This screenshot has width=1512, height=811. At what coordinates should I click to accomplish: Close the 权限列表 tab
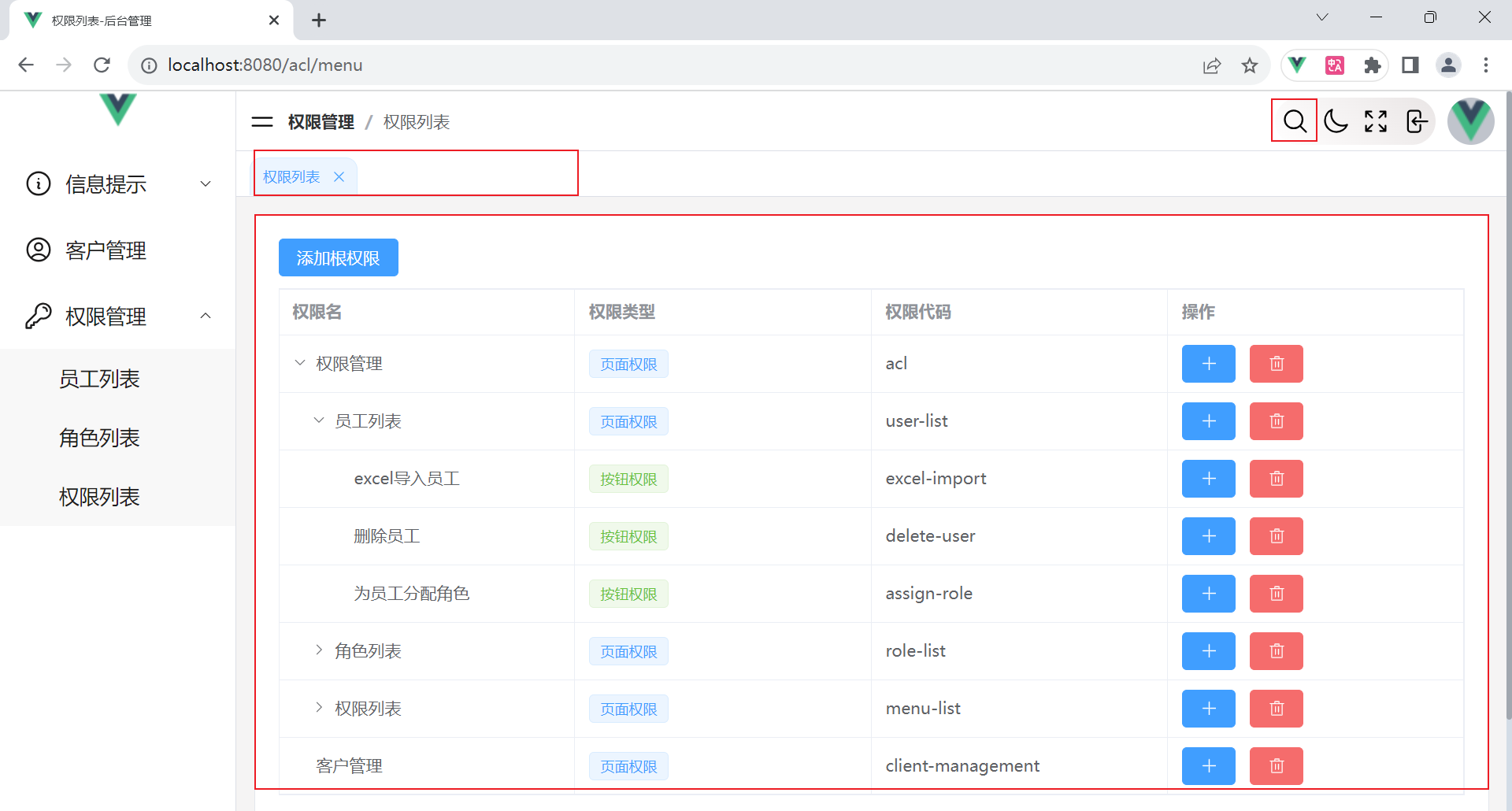[339, 177]
